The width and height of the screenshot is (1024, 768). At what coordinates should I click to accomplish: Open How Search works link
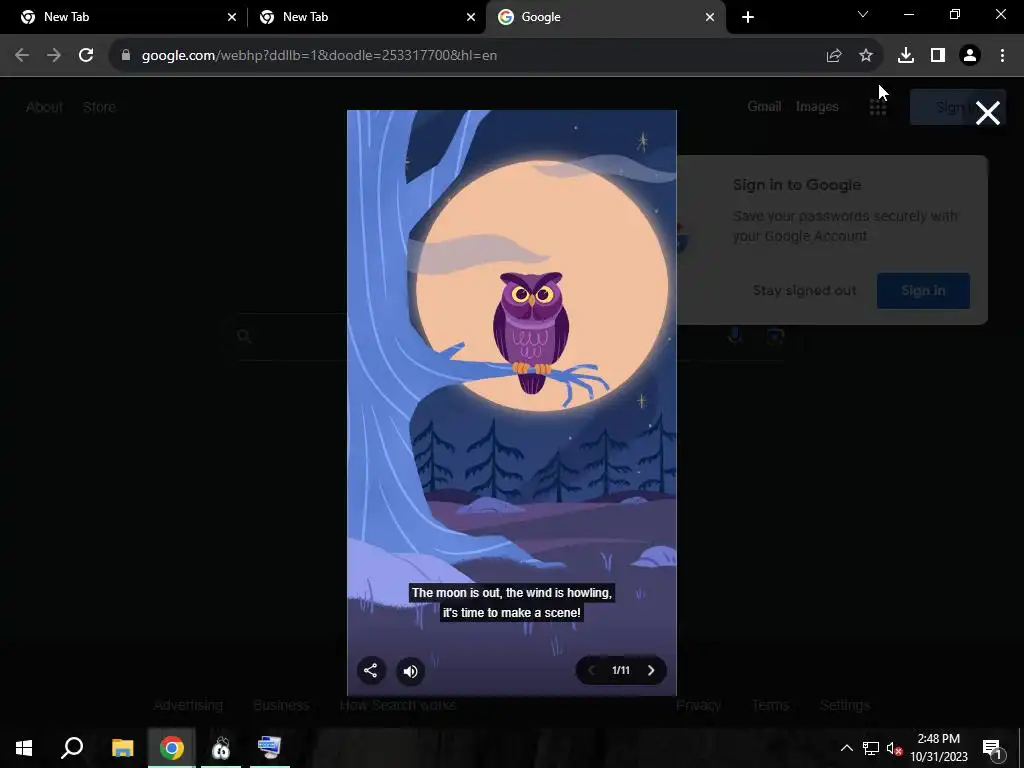398,705
